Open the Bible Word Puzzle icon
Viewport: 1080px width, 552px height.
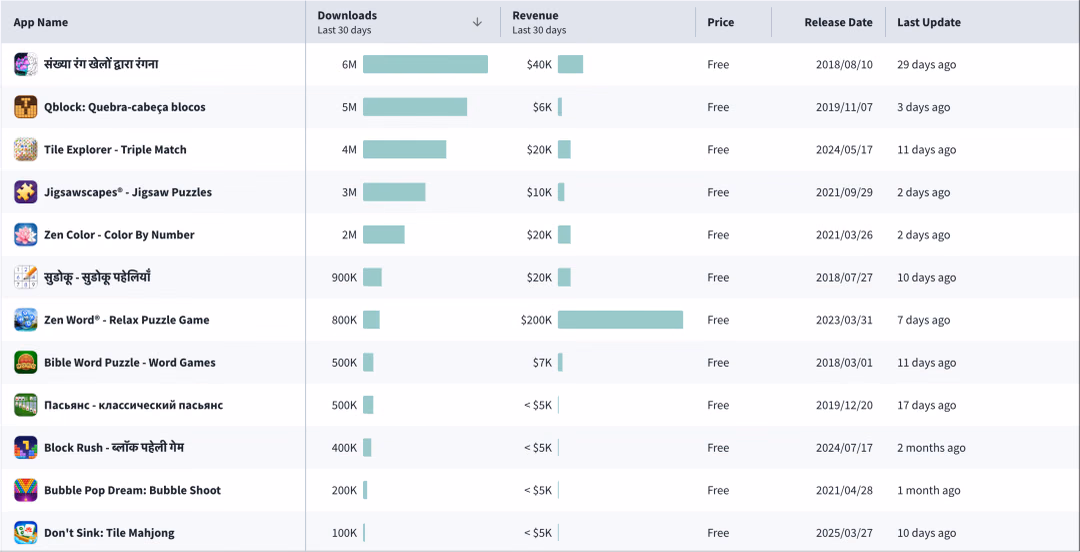[25, 362]
